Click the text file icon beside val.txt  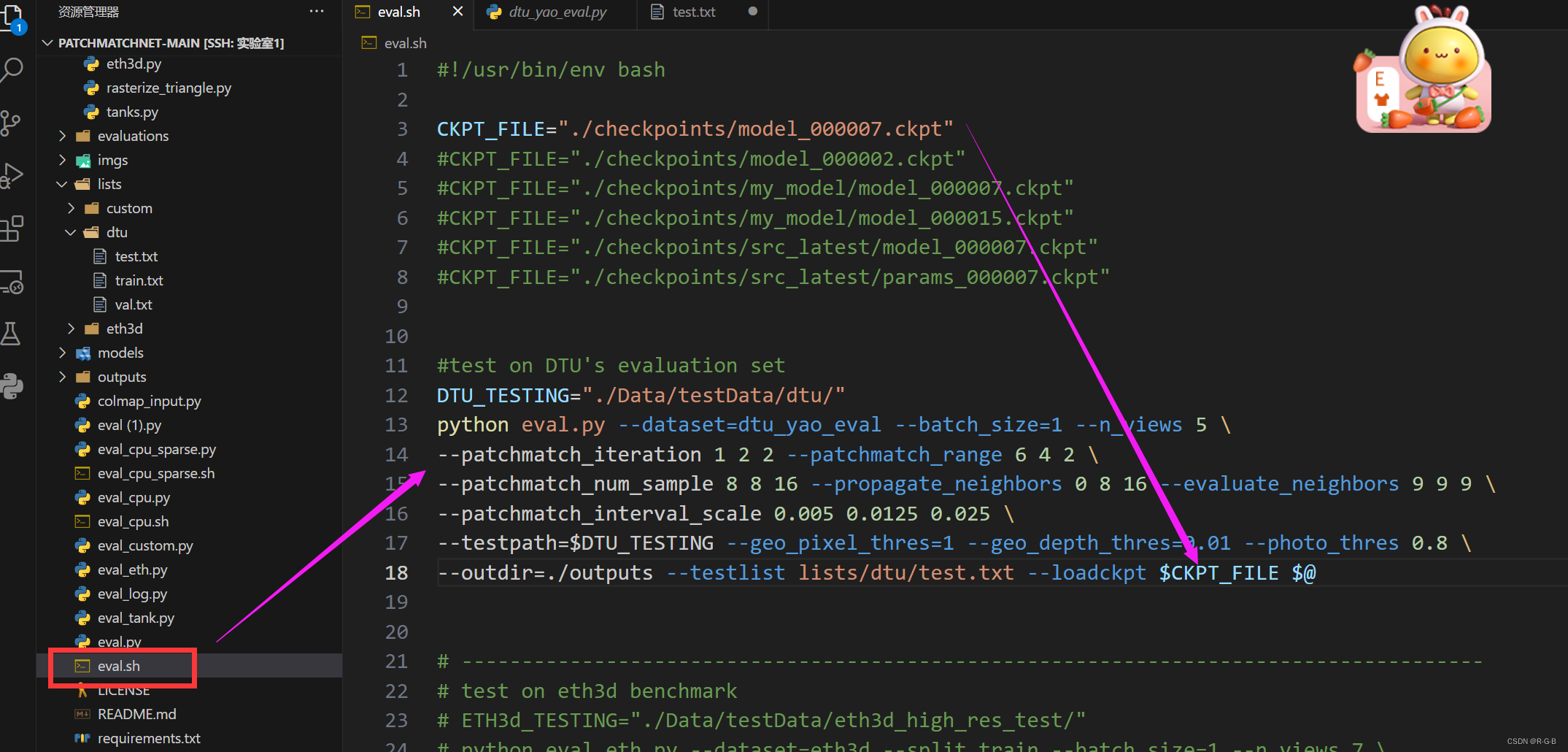point(100,304)
